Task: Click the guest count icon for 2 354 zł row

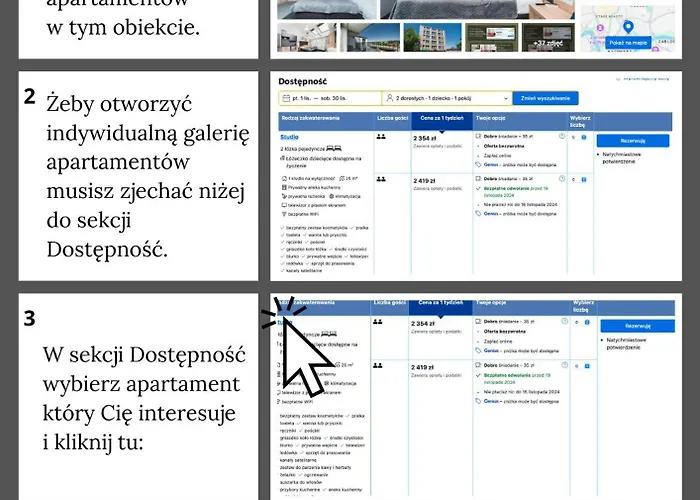Action: 380,137
